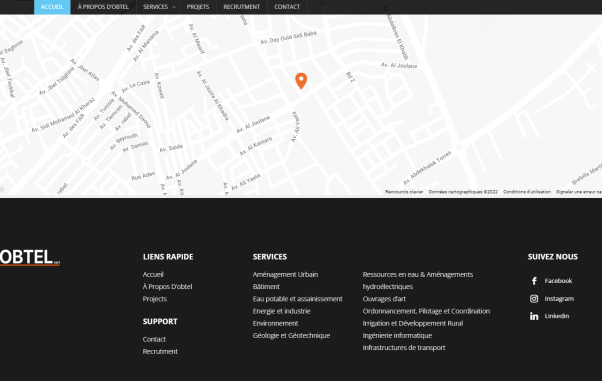Viewport: 602px width, 381px height.
Task: Click Raccourcis clavier on the map
Action: (404, 192)
